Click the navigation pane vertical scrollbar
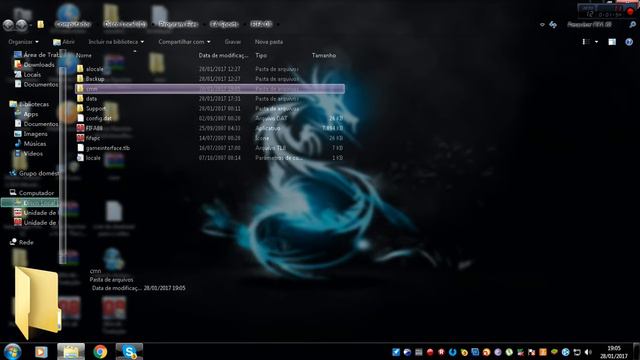This screenshot has height=360, width=640. click(62, 157)
